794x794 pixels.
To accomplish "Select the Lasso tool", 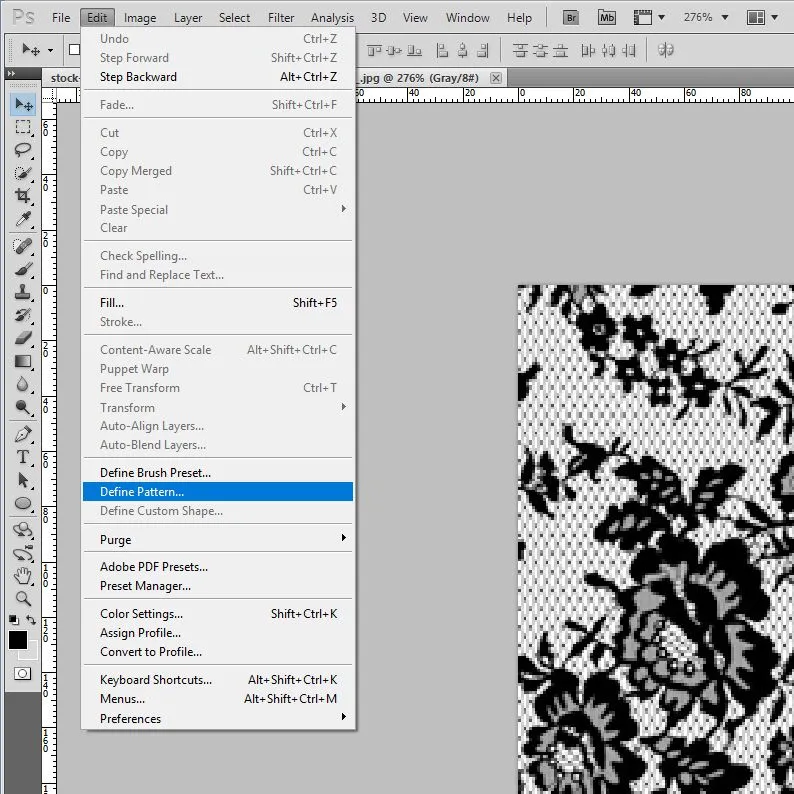I will (23, 150).
